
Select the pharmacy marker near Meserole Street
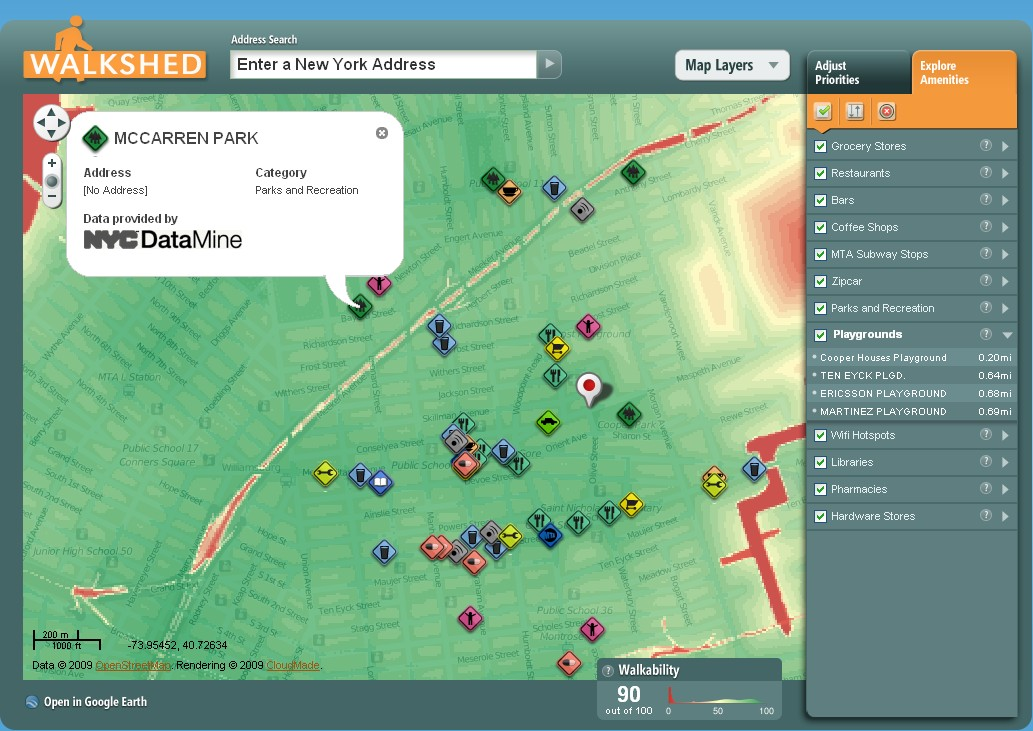(569, 663)
